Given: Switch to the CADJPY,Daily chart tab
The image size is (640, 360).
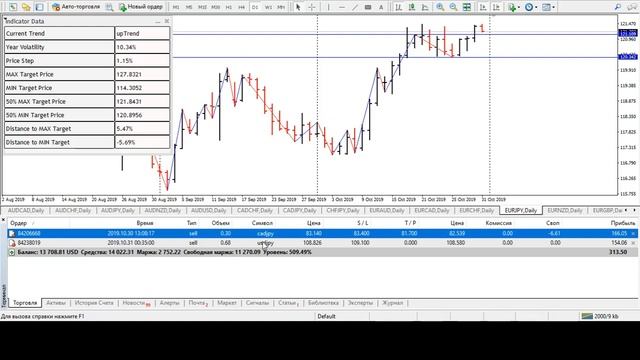Looking at the screenshot, I should [300, 210].
